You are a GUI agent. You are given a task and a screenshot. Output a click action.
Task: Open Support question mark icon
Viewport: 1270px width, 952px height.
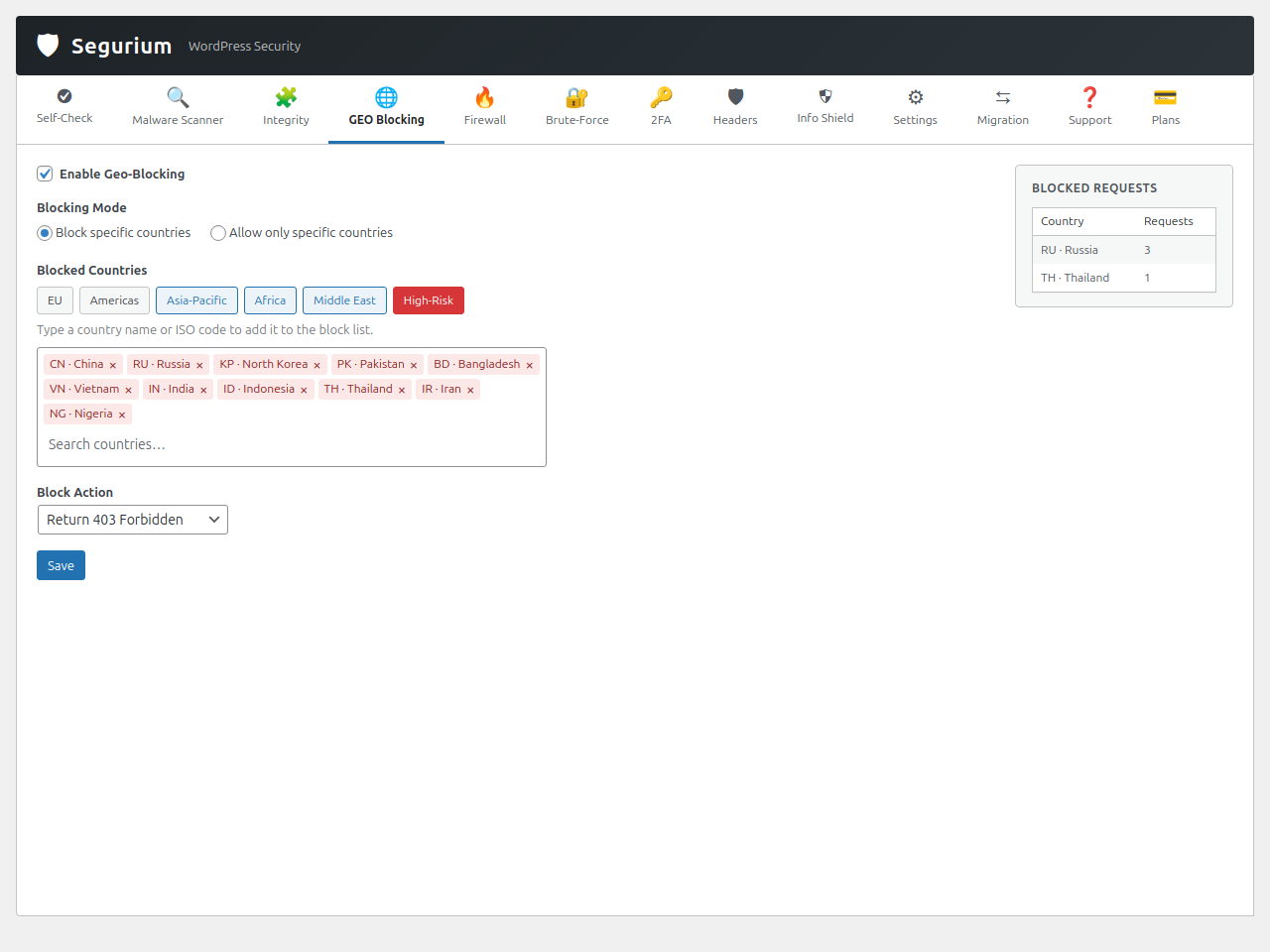pyautogui.click(x=1089, y=97)
